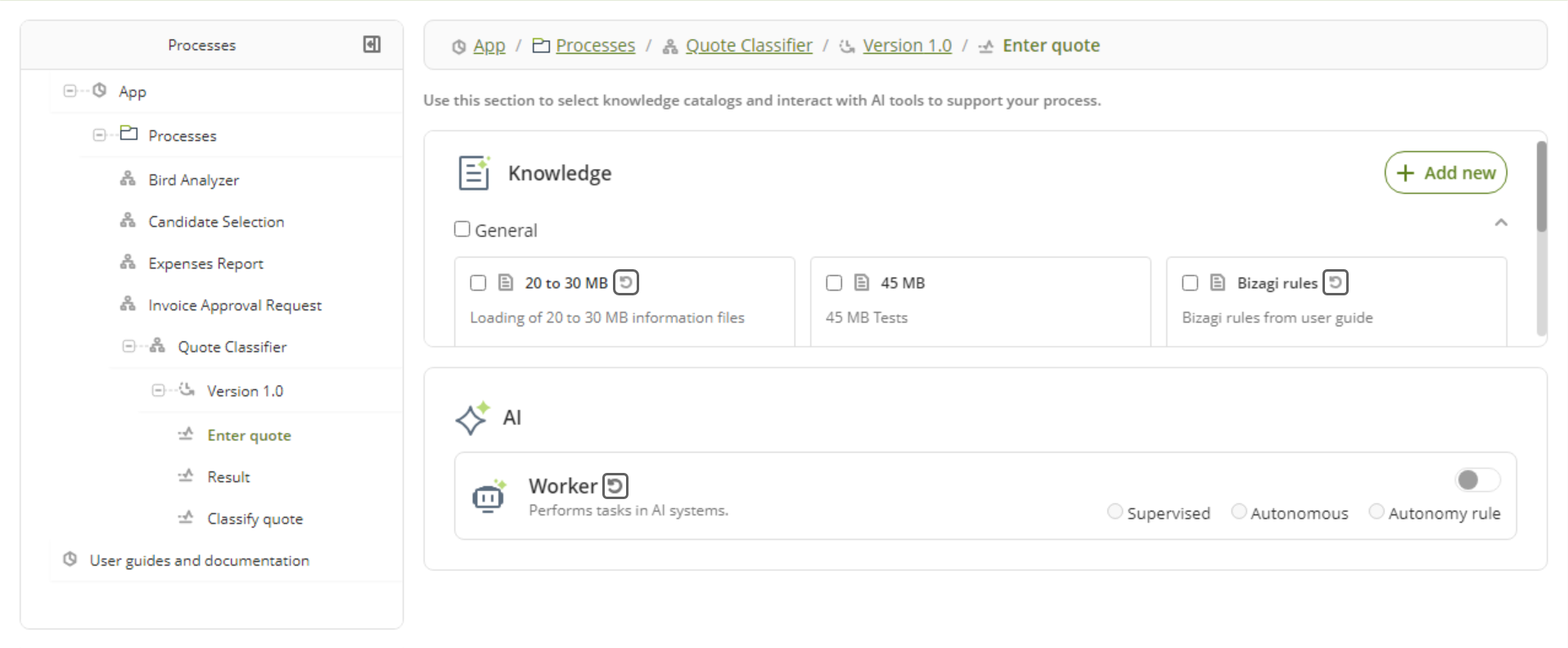Collapse the Processes side panel
Image resolution: width=1568 pixels, height=648 pixels.
click(372, 44)
